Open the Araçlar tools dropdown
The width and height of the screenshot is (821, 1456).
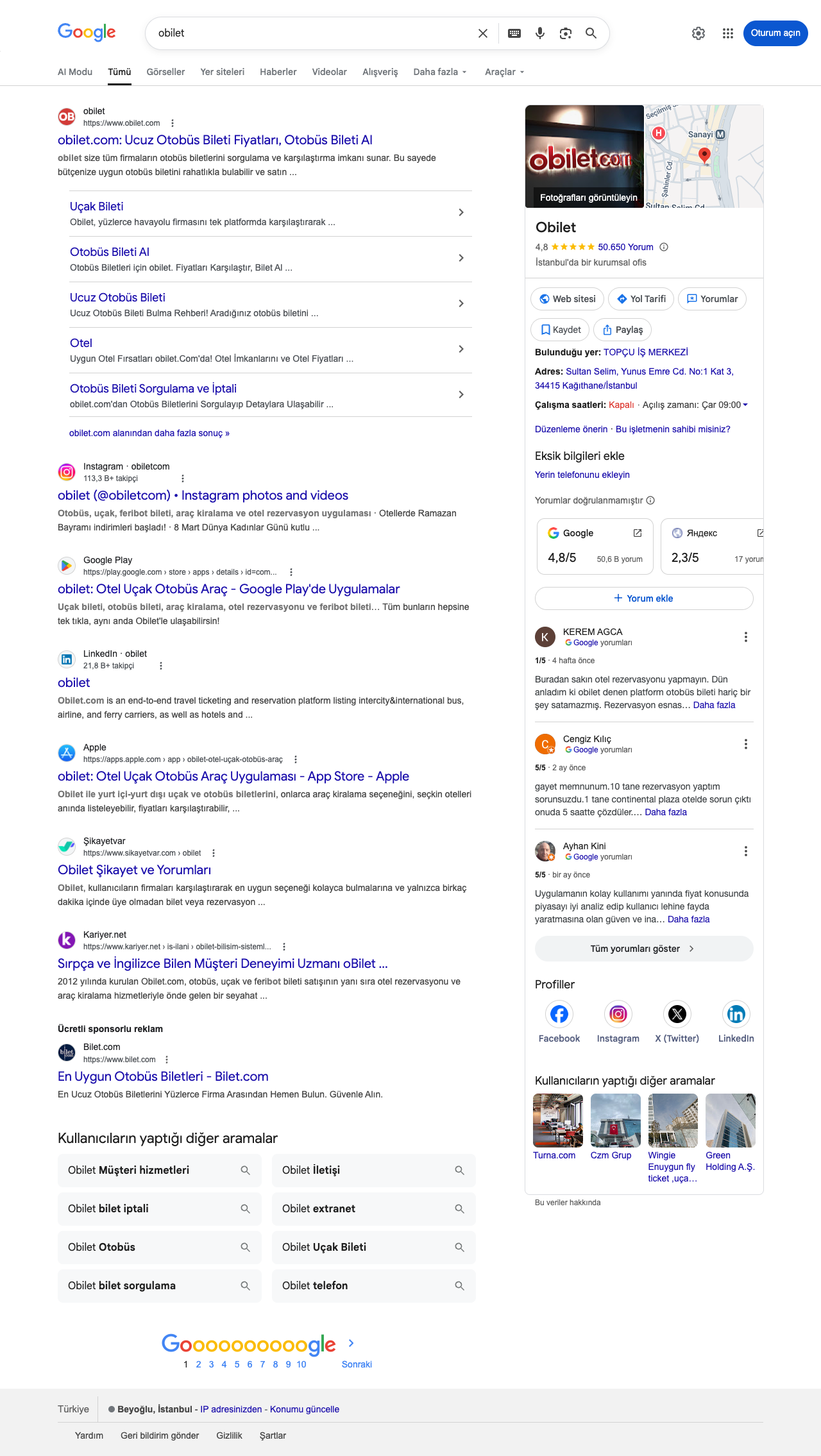coord(505,72)
